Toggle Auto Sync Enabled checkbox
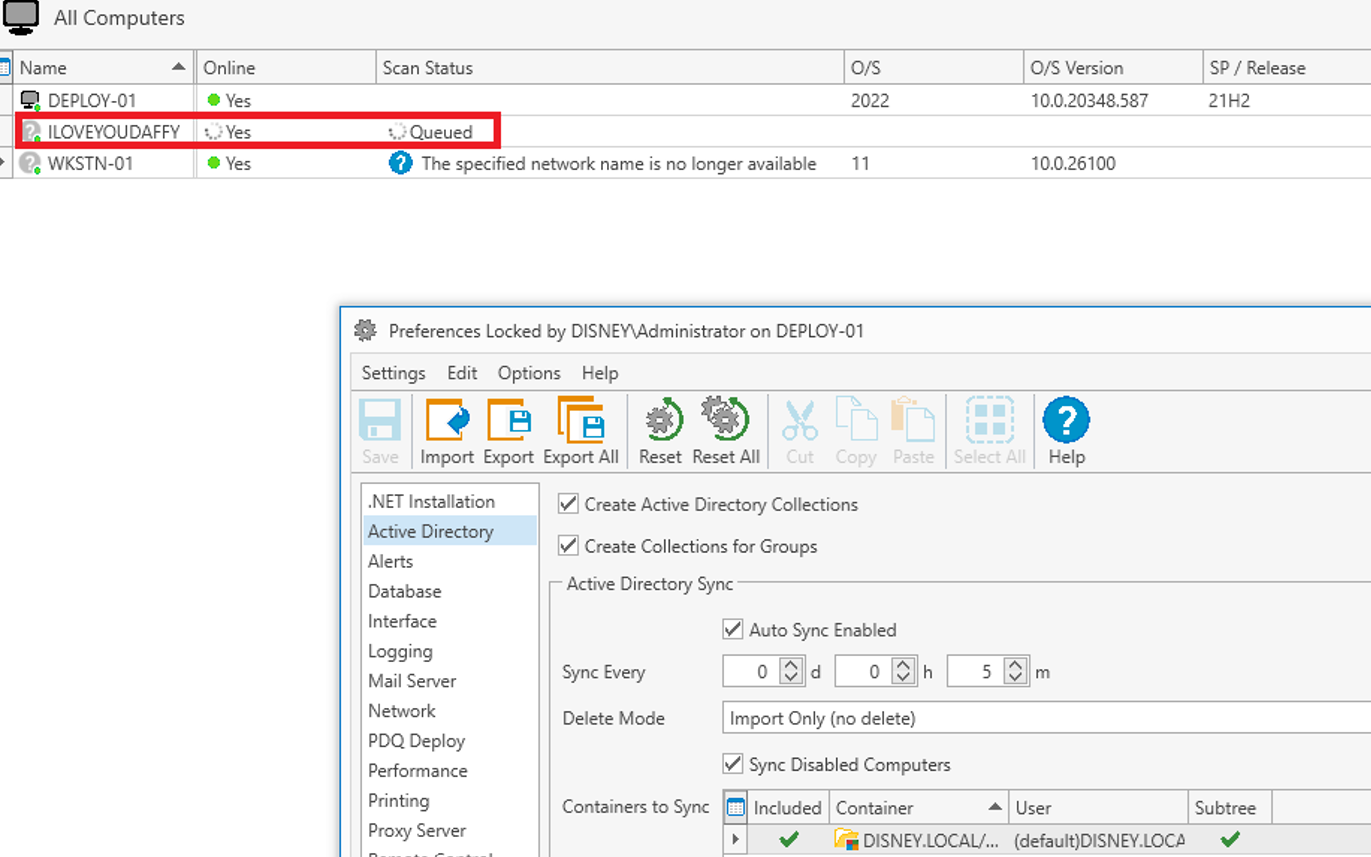This screenshot has height=857, width=1371. point(733,630)
